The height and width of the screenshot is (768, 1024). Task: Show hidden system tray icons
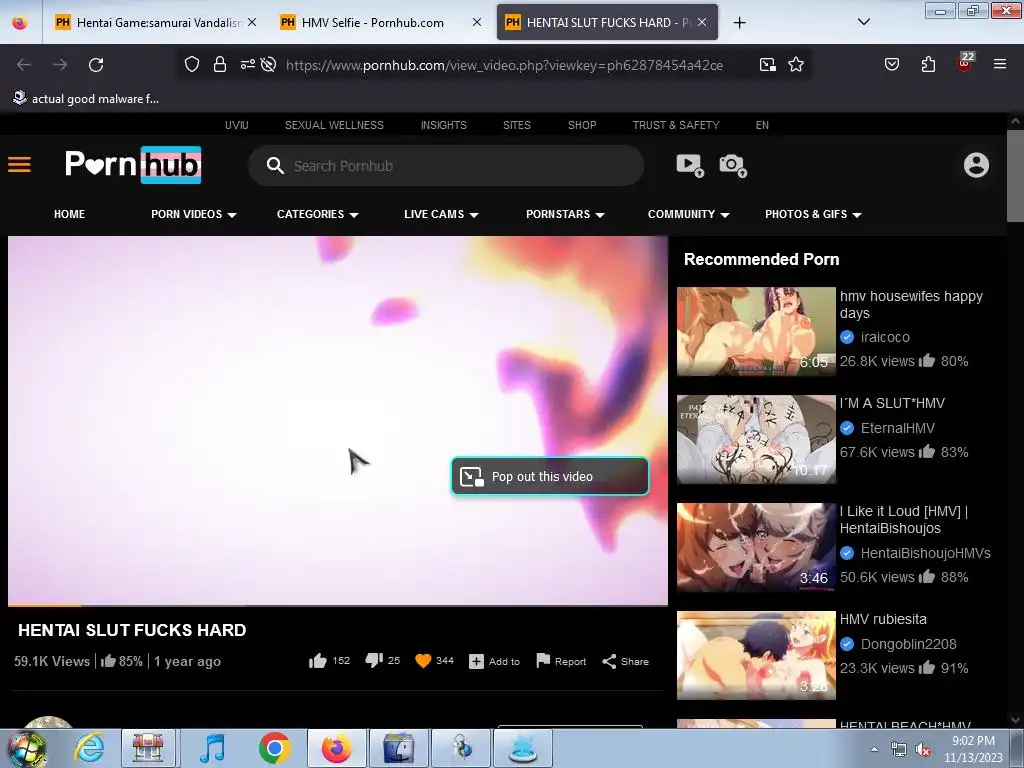click(874, 750)
